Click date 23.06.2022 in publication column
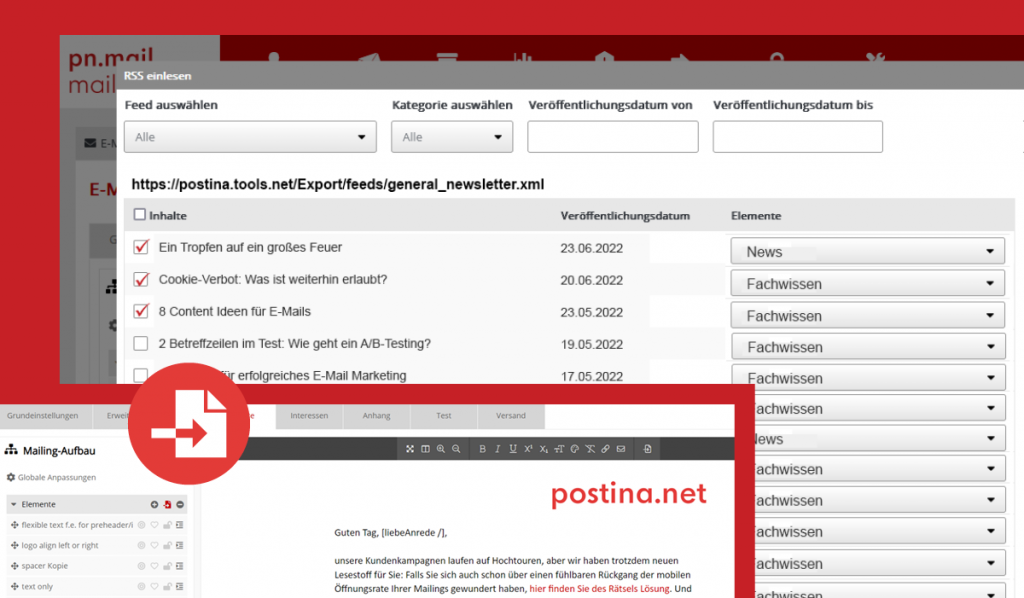 click(592, 248)
